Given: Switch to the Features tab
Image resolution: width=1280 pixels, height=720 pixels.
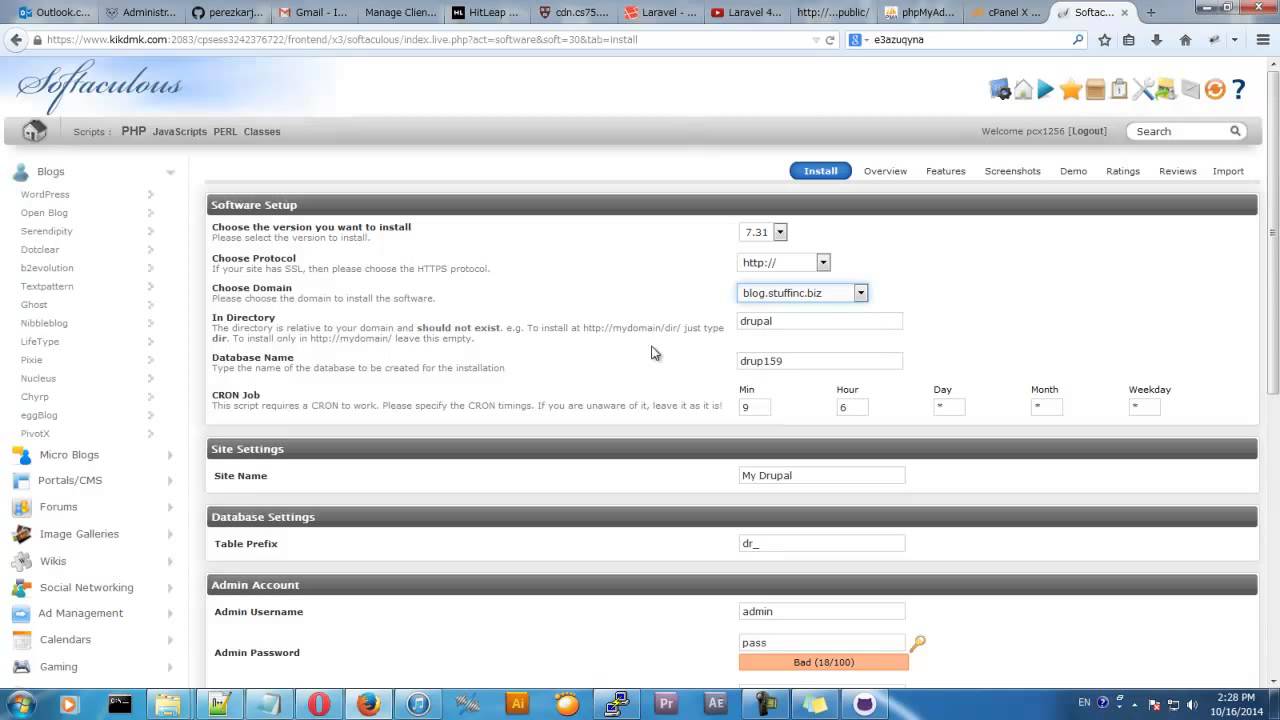Looking at the screenshot, I should 945,171.
